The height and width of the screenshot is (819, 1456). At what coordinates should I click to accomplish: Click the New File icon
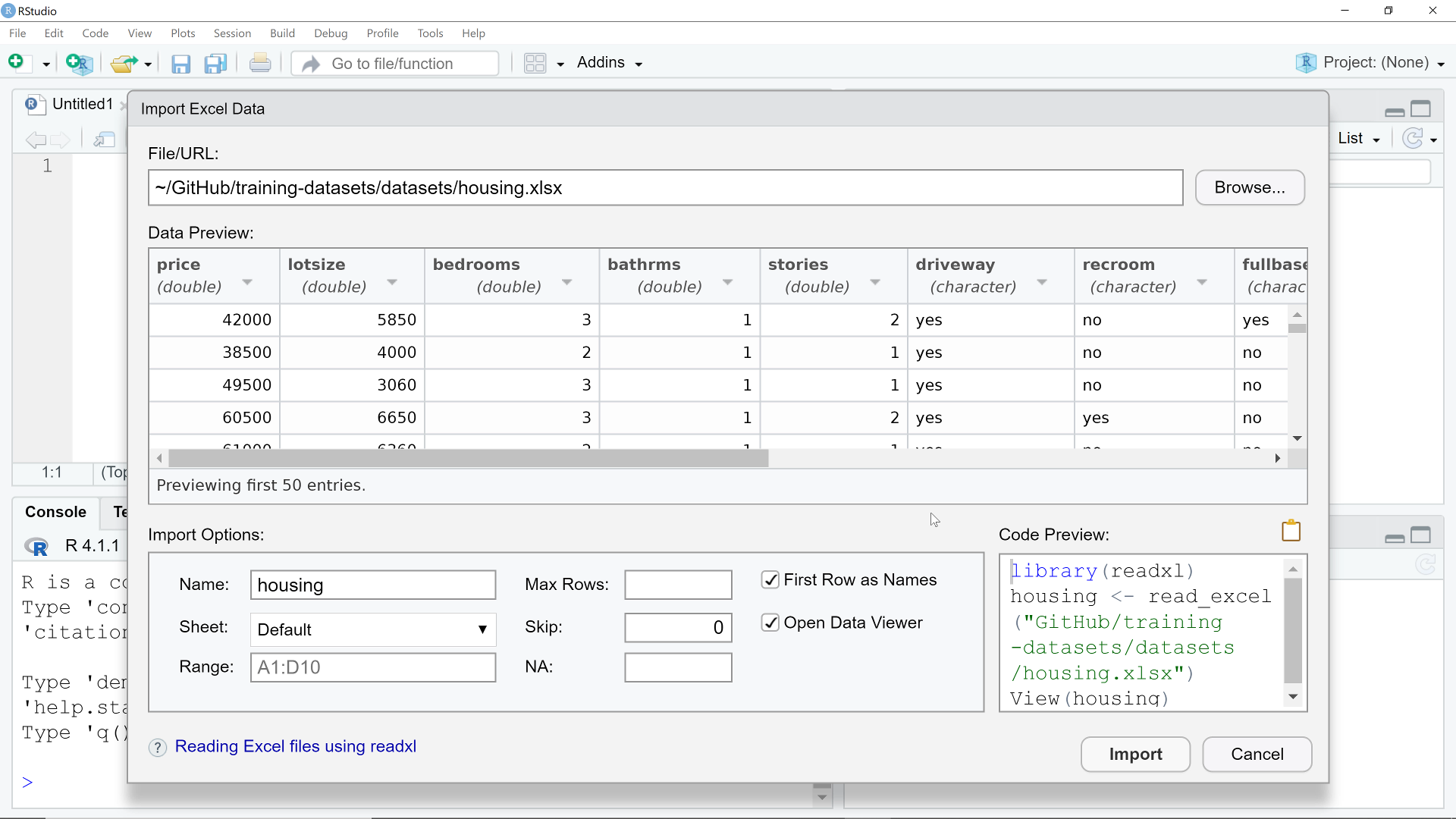click(16, 62)
